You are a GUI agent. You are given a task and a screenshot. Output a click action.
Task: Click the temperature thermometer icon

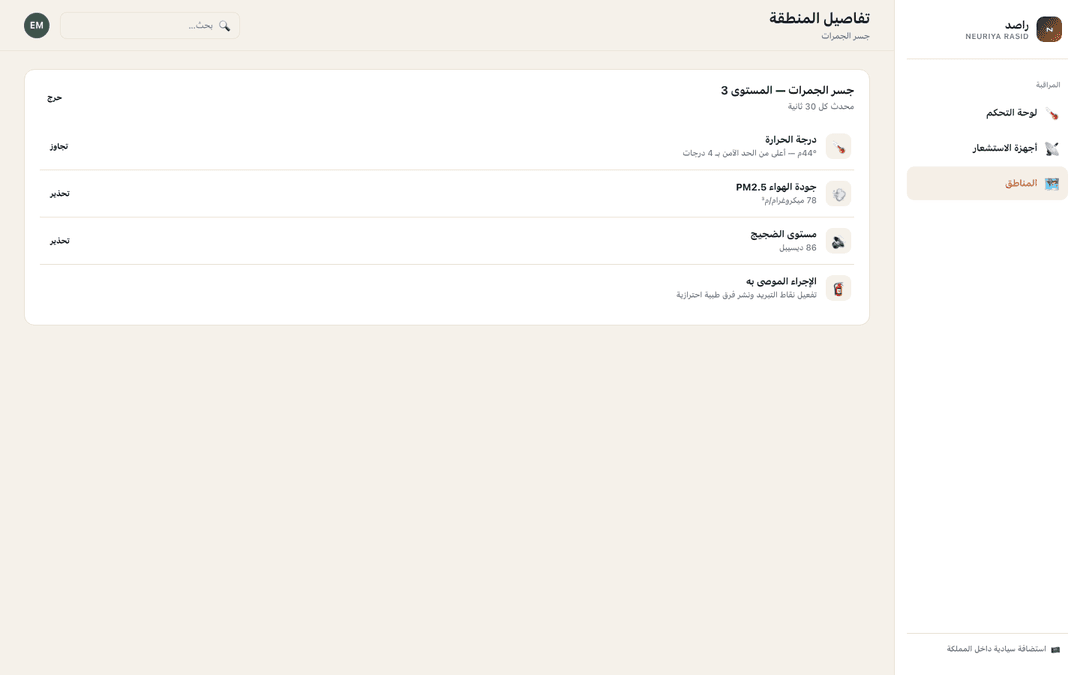point(838,147)
